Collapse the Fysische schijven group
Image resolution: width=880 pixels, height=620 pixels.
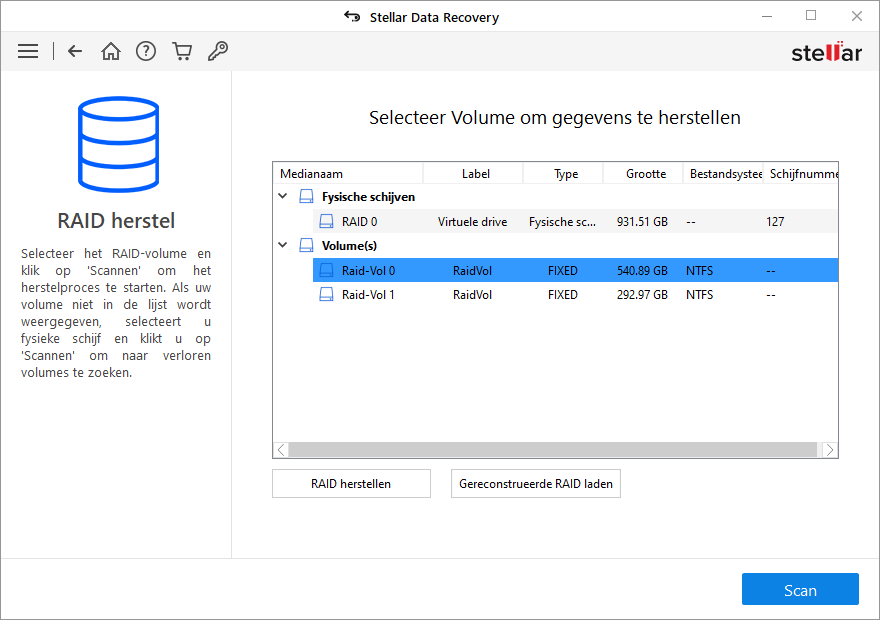click(x=283, y=196)
